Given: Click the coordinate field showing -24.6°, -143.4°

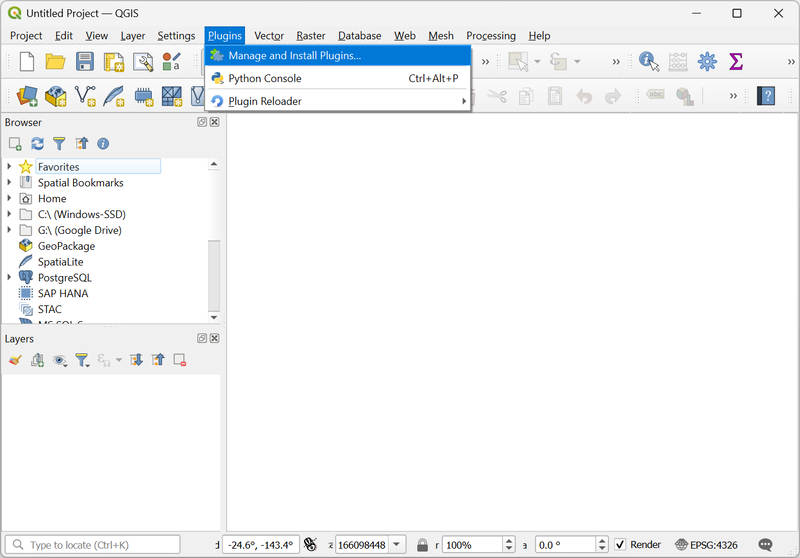Looking at the screenshot, I should (x=261, y=545).
